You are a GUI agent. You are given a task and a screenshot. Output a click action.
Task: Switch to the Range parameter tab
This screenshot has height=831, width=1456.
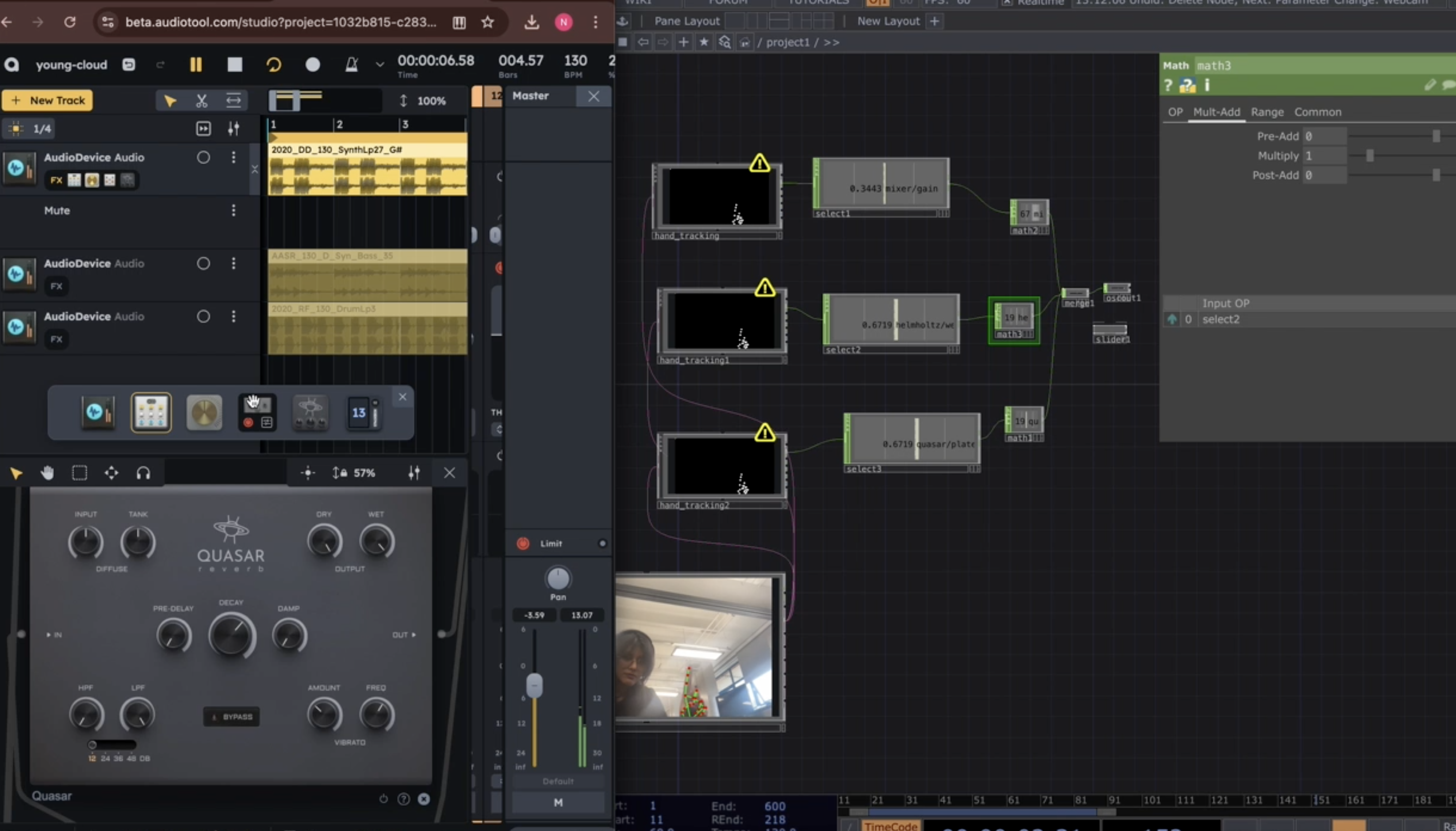coord(1267,112)
